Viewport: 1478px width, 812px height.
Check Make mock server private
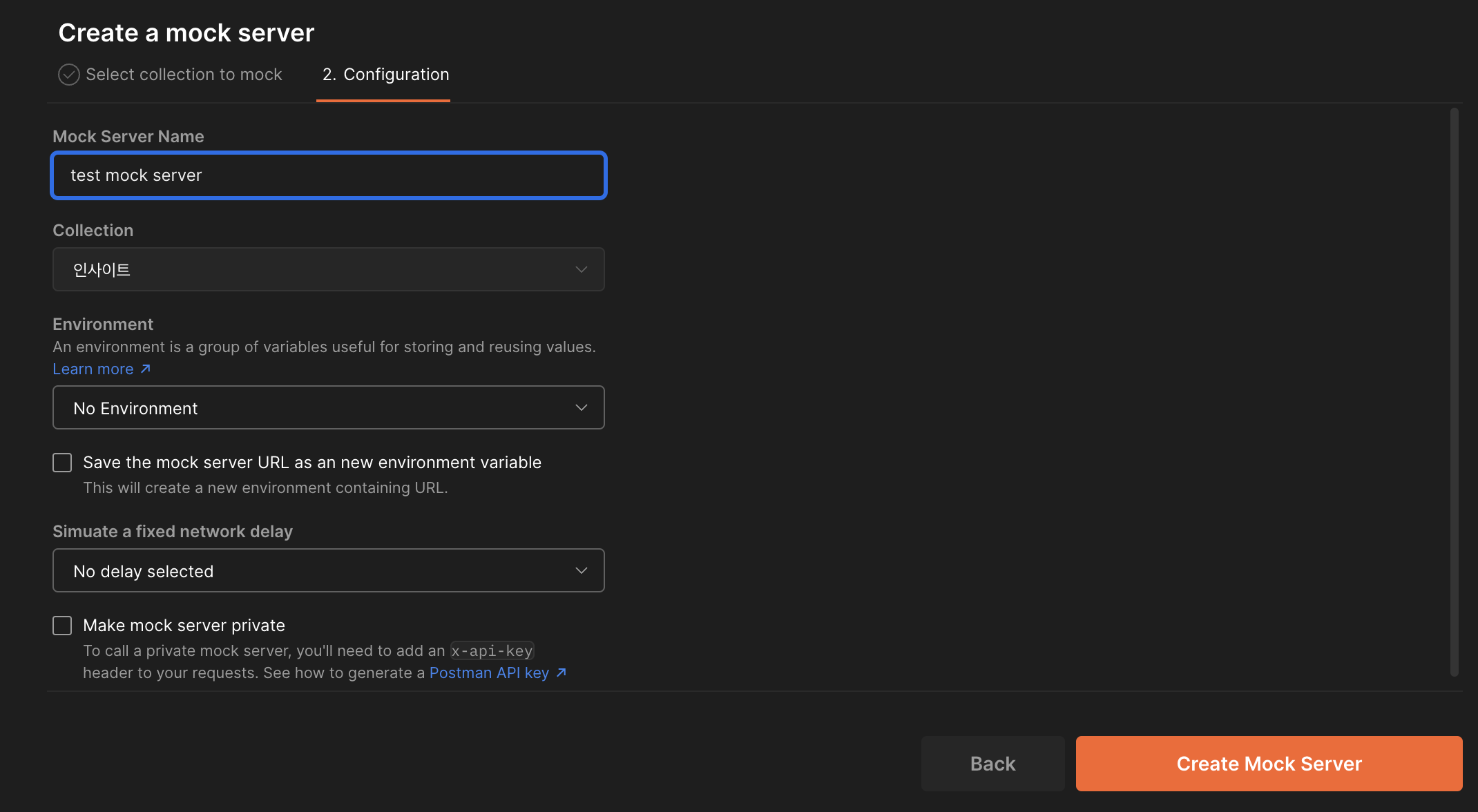(x=62, y=626)
